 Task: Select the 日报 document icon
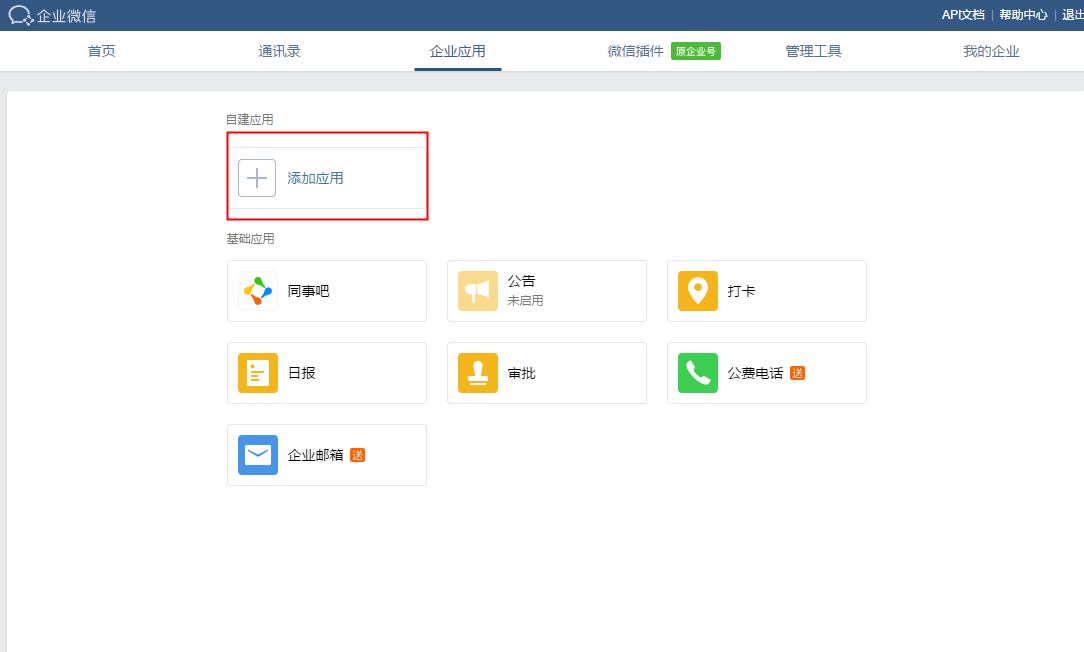[257, 373]
